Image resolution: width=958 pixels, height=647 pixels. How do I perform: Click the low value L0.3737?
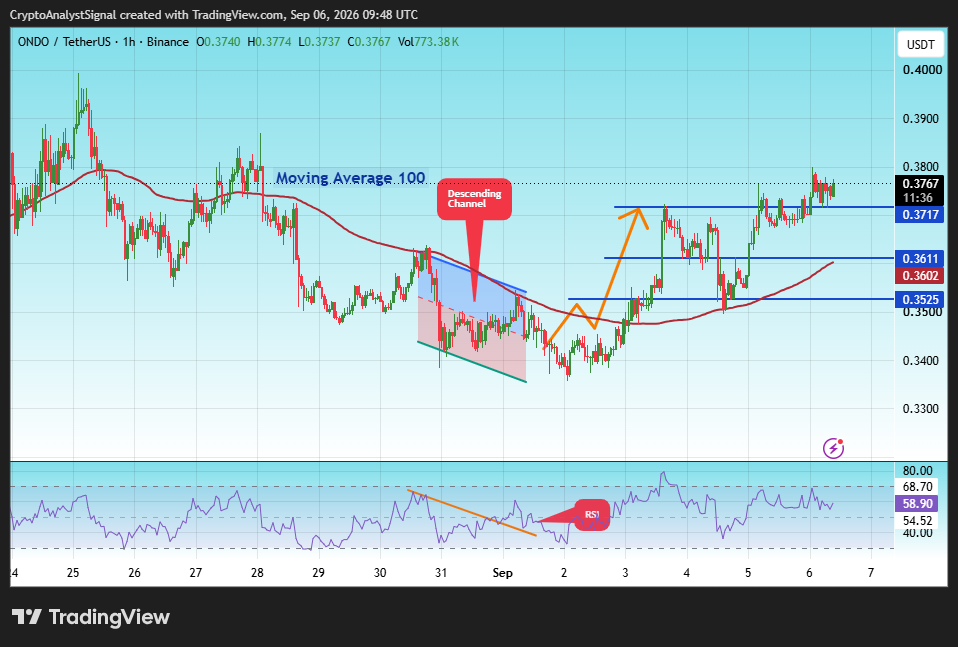click(319, 42)
